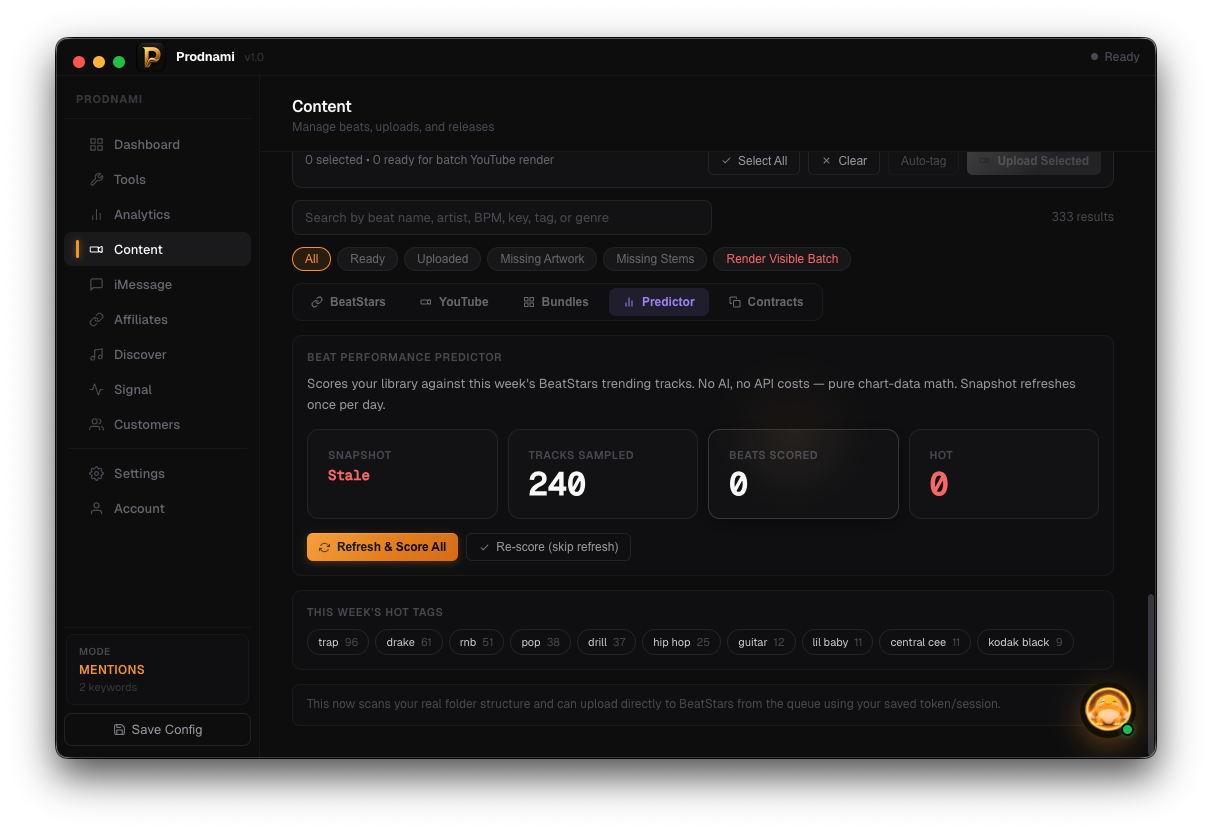Enable the All filter chip

[x=311, y=259]
